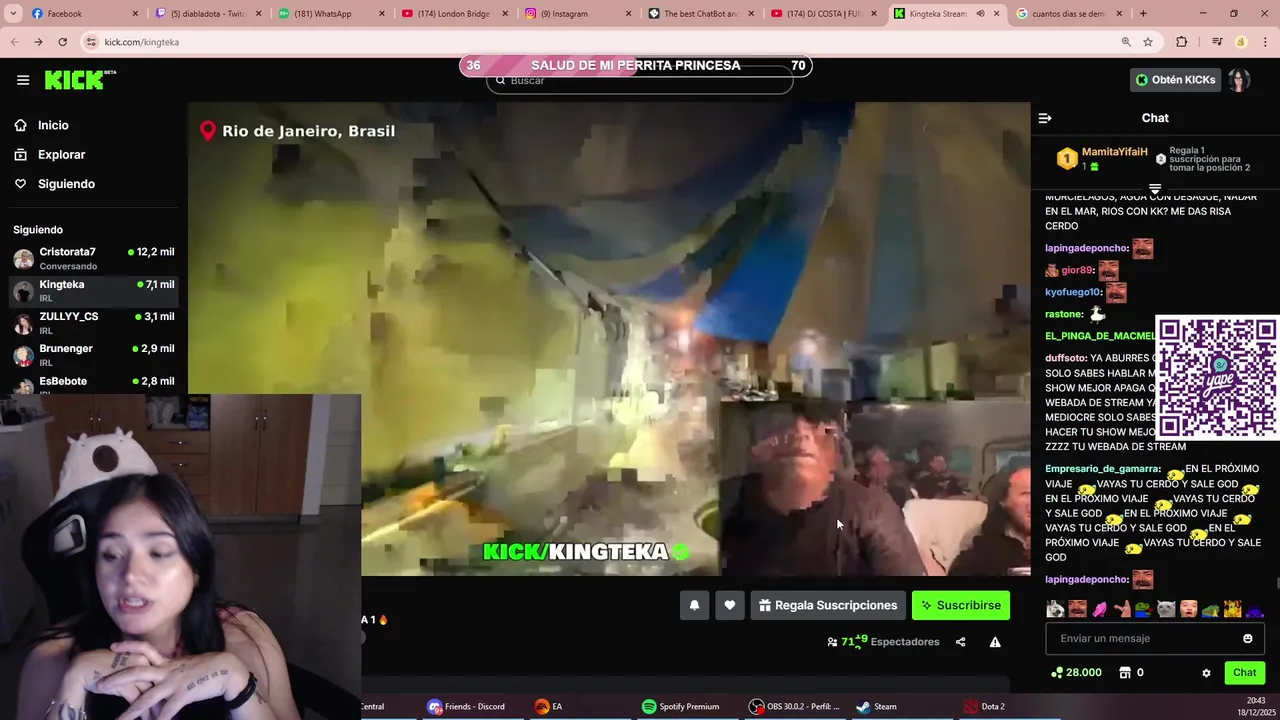The image size is (1280, 720).
Task: Click the Buscar search field
Action: 640,81
